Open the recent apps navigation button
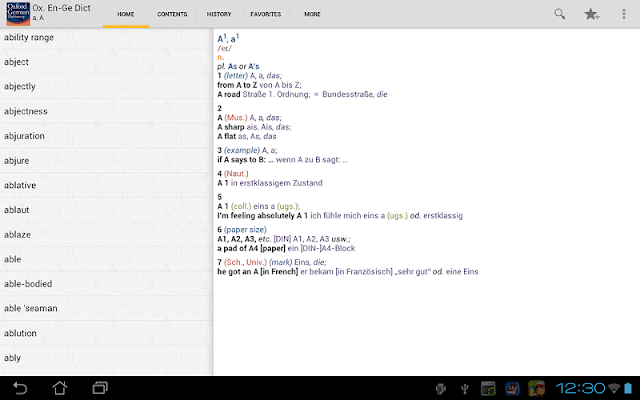The image size is (640, 400). 100,388
